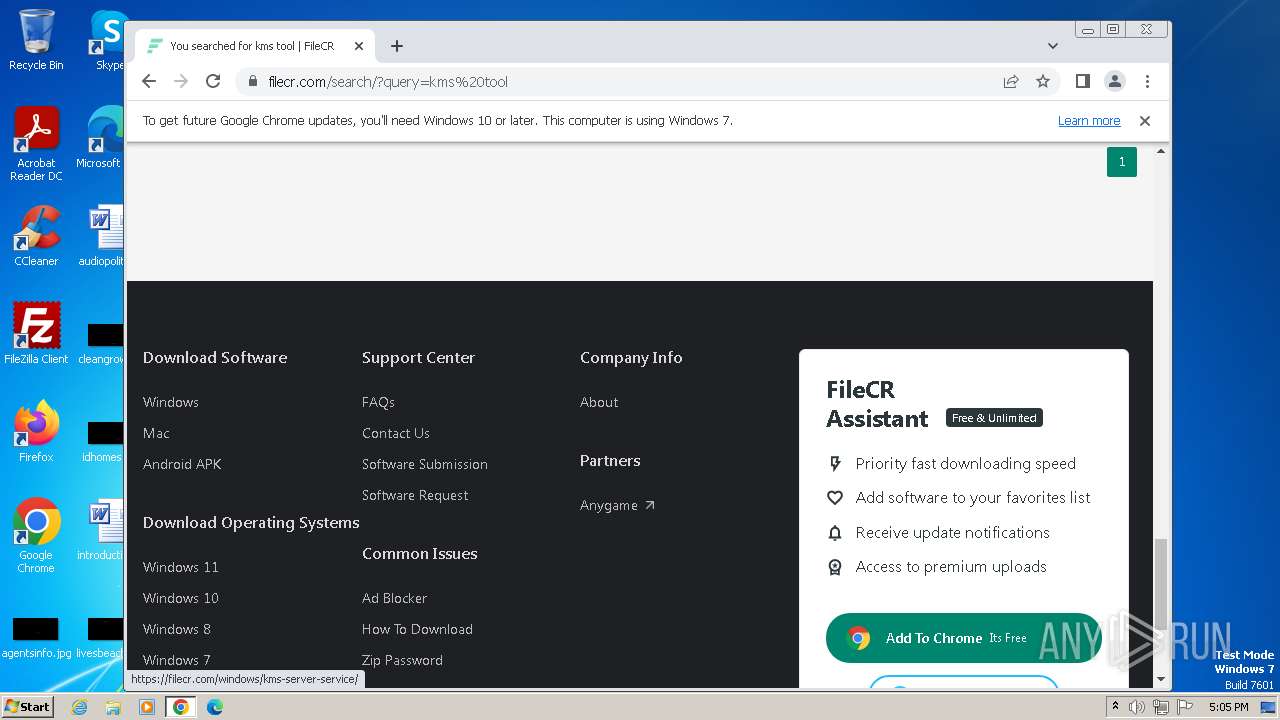Open Windows 7 operating system link
This screenshot has width=1280, height=720.
[177, 660]
